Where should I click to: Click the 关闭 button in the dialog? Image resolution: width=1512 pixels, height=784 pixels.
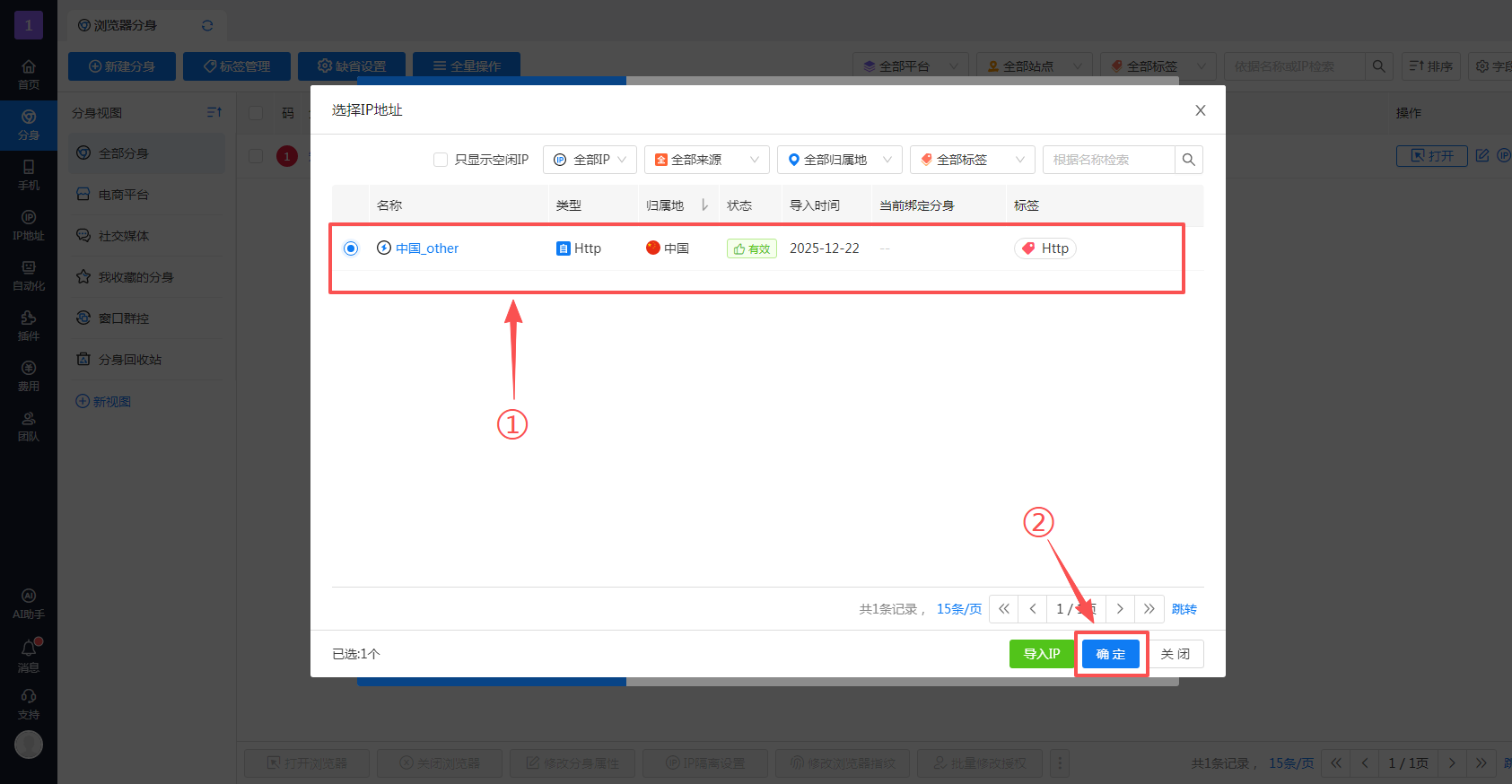(1176, 654)
